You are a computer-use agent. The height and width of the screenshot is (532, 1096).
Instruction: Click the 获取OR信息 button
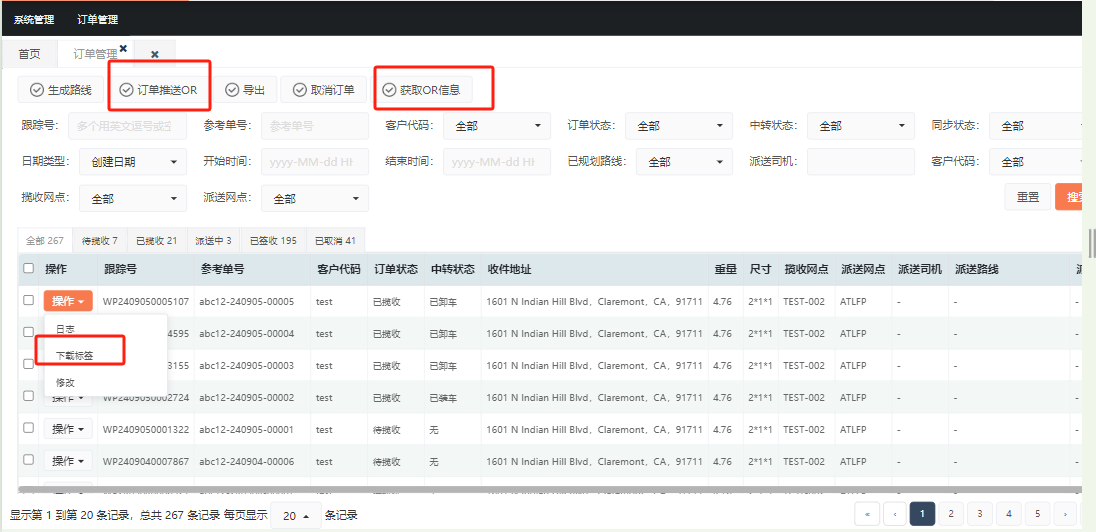click(x=421, y=89)
